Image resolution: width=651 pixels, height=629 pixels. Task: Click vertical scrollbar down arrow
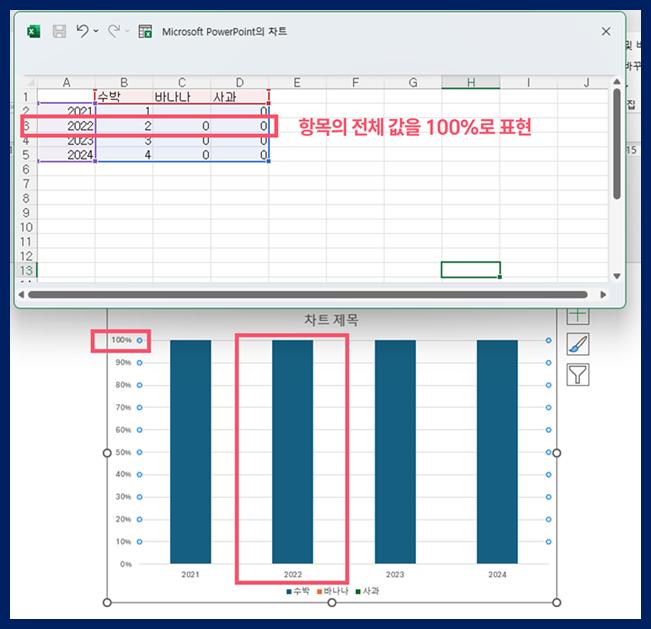[x=617, y=276]
